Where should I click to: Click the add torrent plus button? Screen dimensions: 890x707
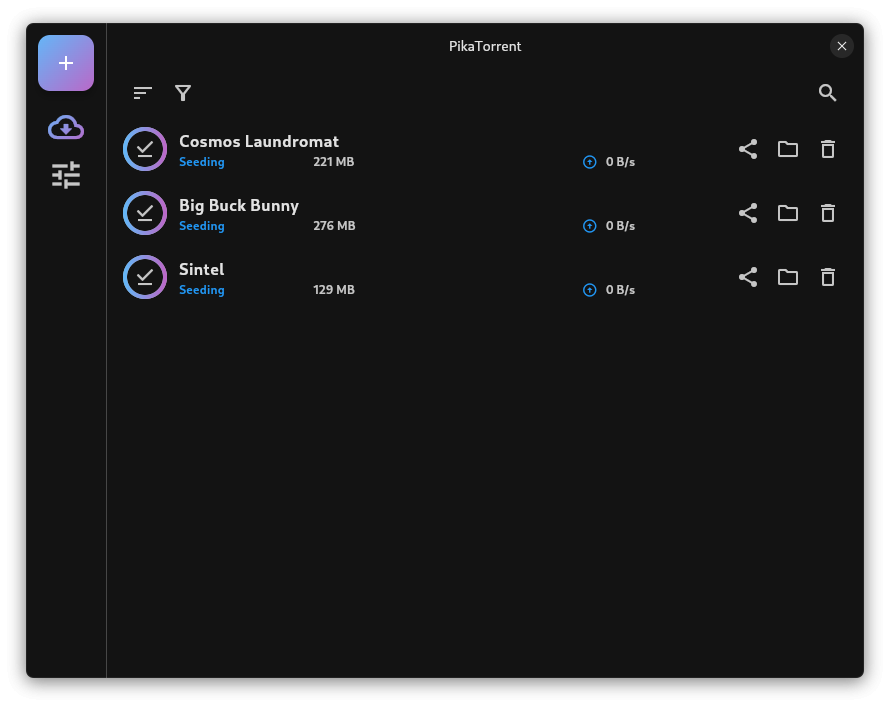tap(66, 63)
